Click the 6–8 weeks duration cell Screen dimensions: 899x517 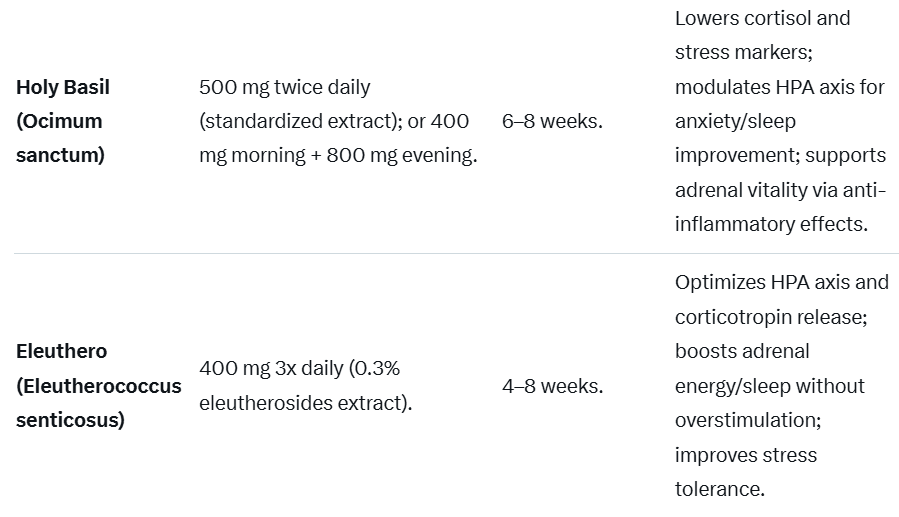tap(552, 121)
